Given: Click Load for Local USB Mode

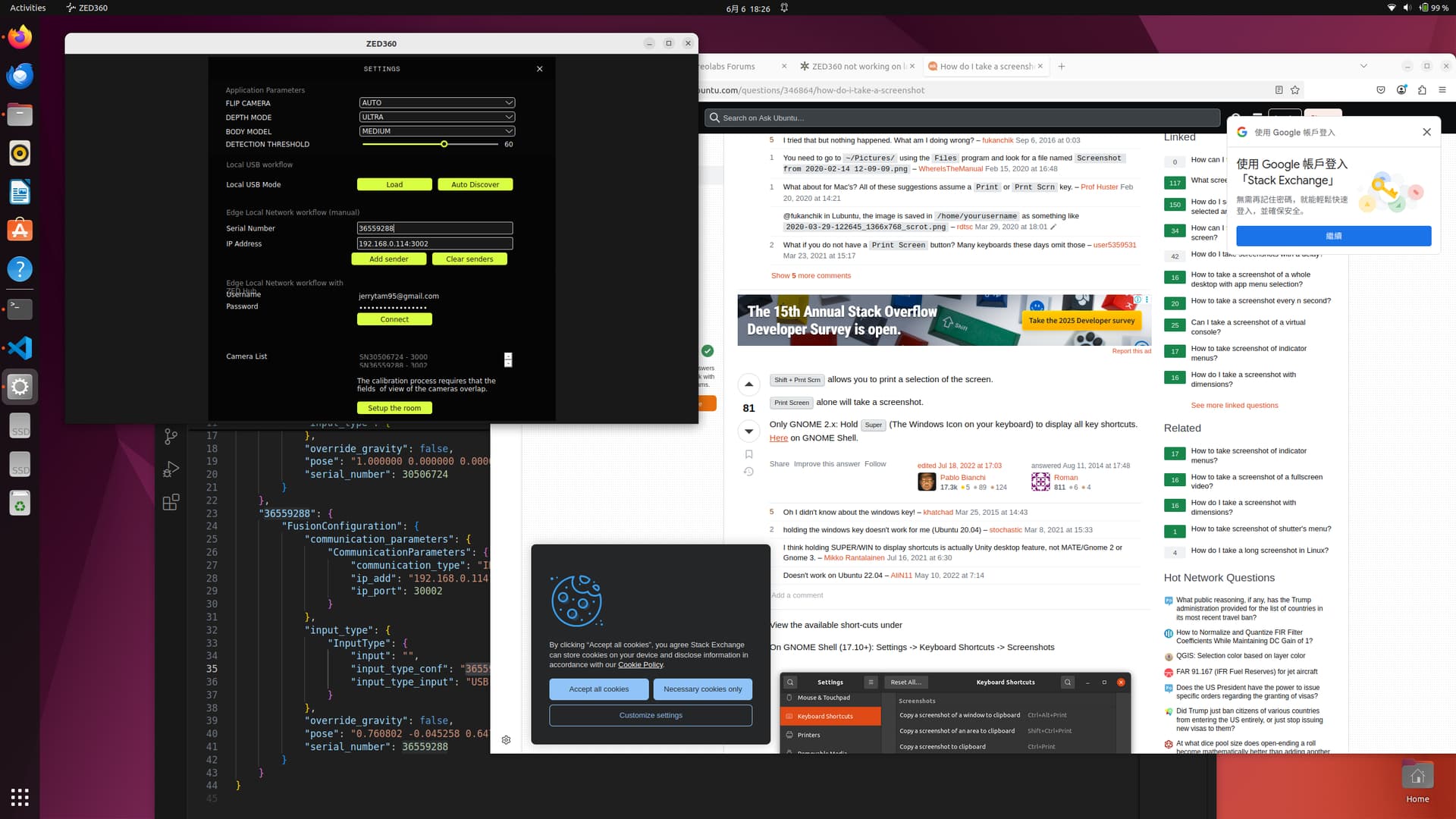Looking at the screenshot, I should click(x=394, y=184).
